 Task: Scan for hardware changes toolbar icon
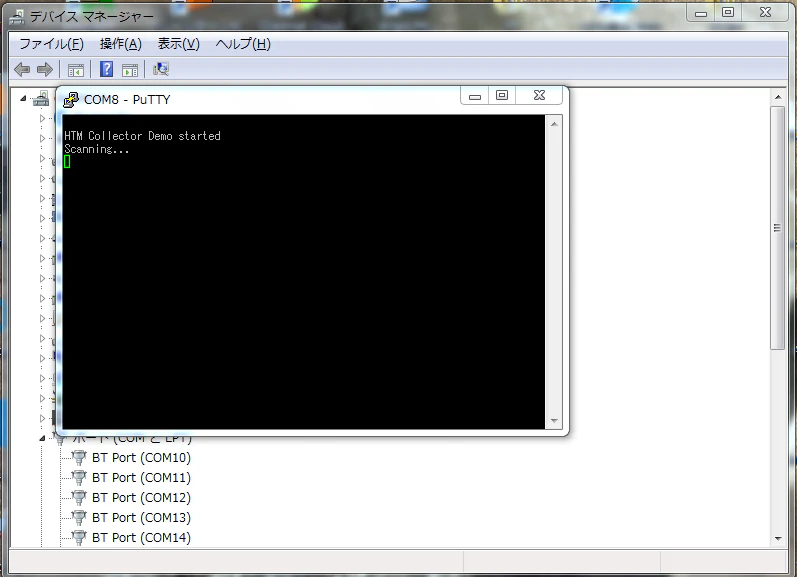(x=161, y=69)
